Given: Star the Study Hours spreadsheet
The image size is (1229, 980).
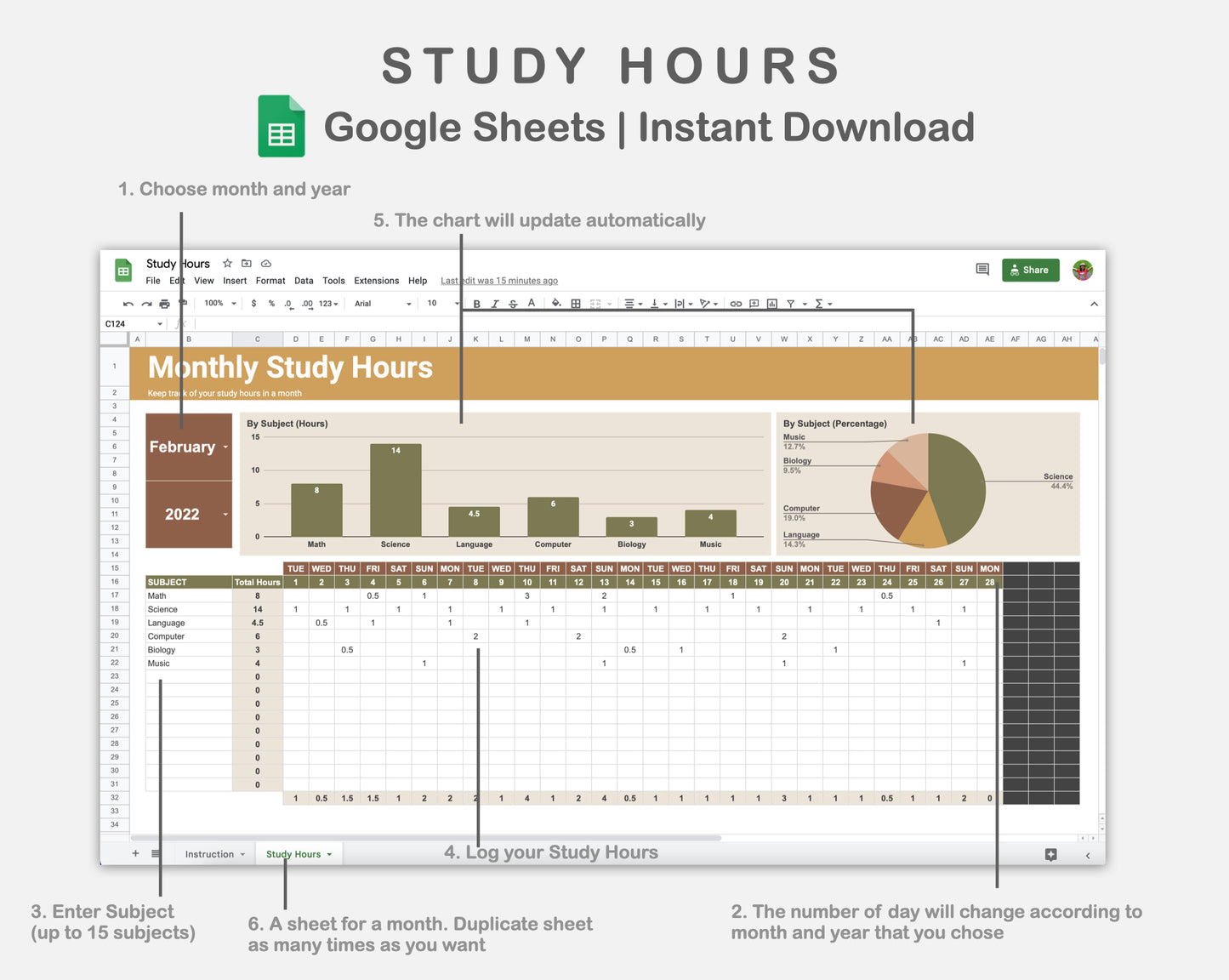Looking at the screenshot, I should (227, 264).
